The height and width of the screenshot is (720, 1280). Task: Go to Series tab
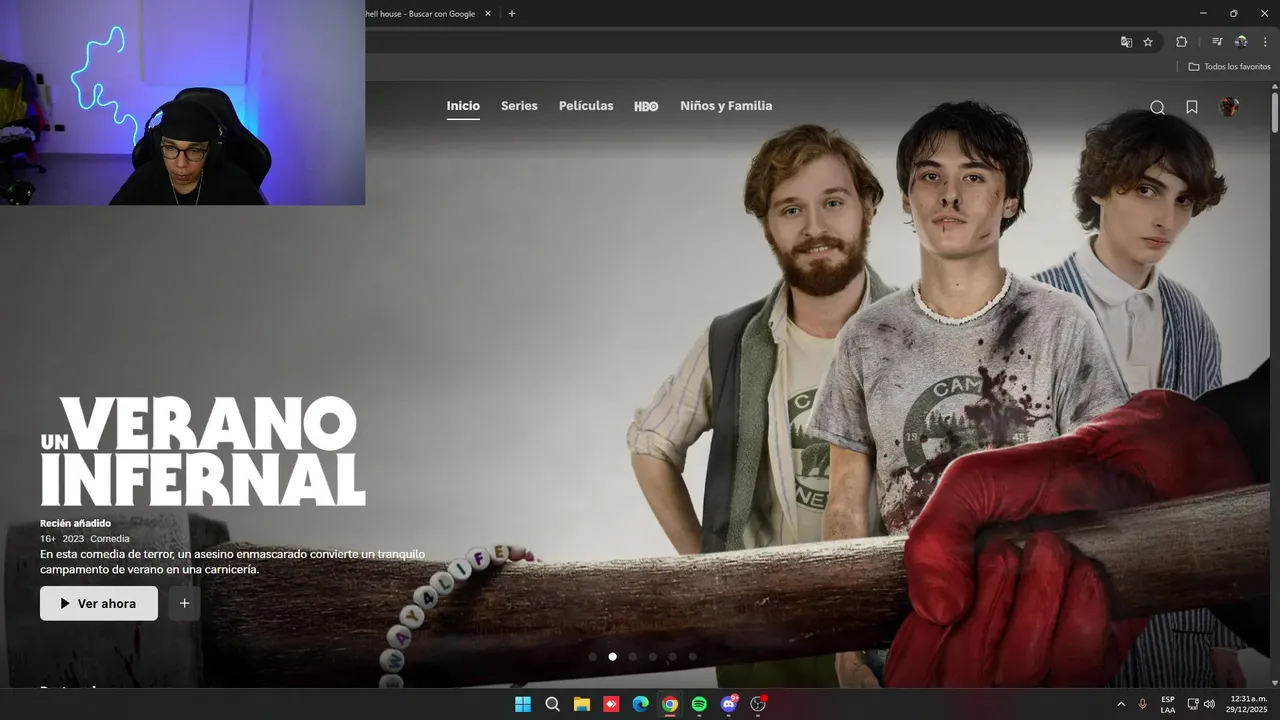tap(519, 106)
